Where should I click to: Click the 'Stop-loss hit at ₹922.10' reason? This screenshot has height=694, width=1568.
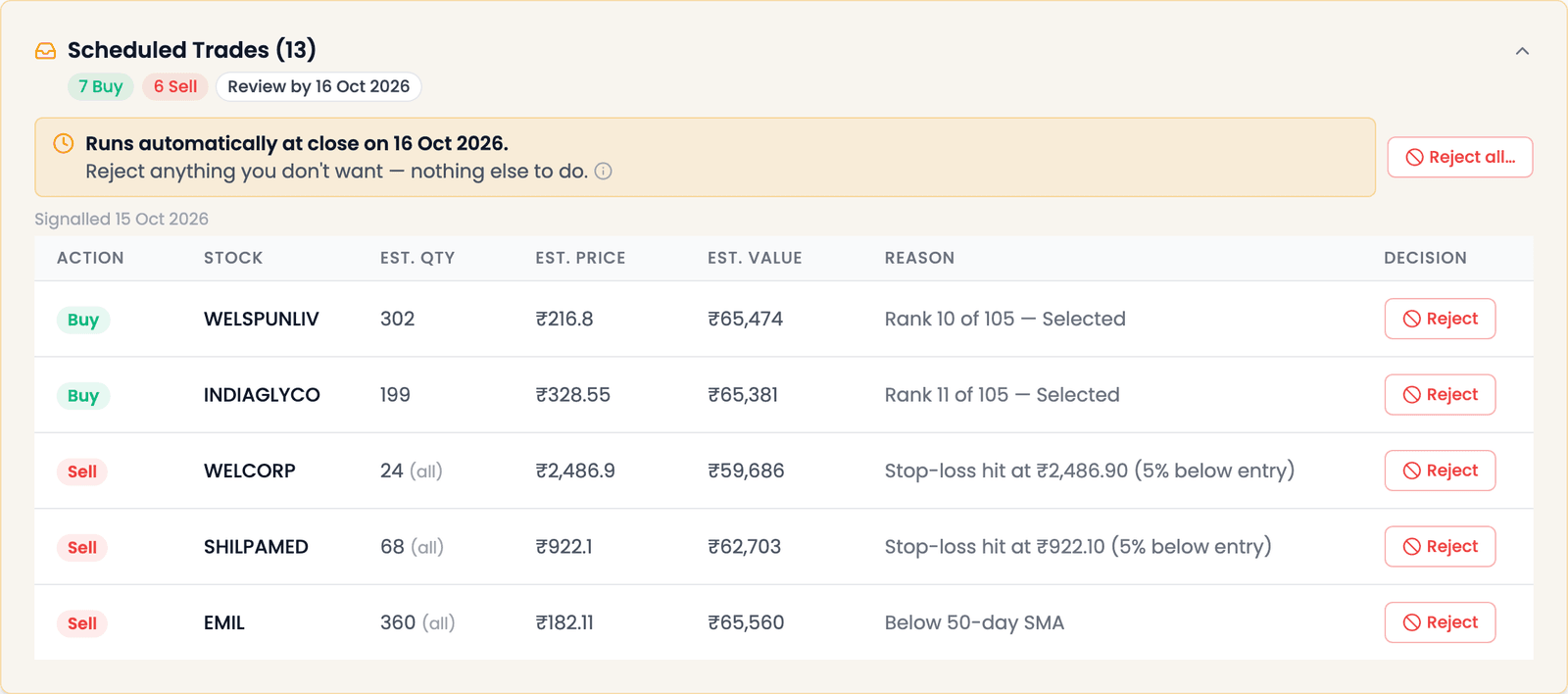pyautogui.click(x=1078, y=547)
